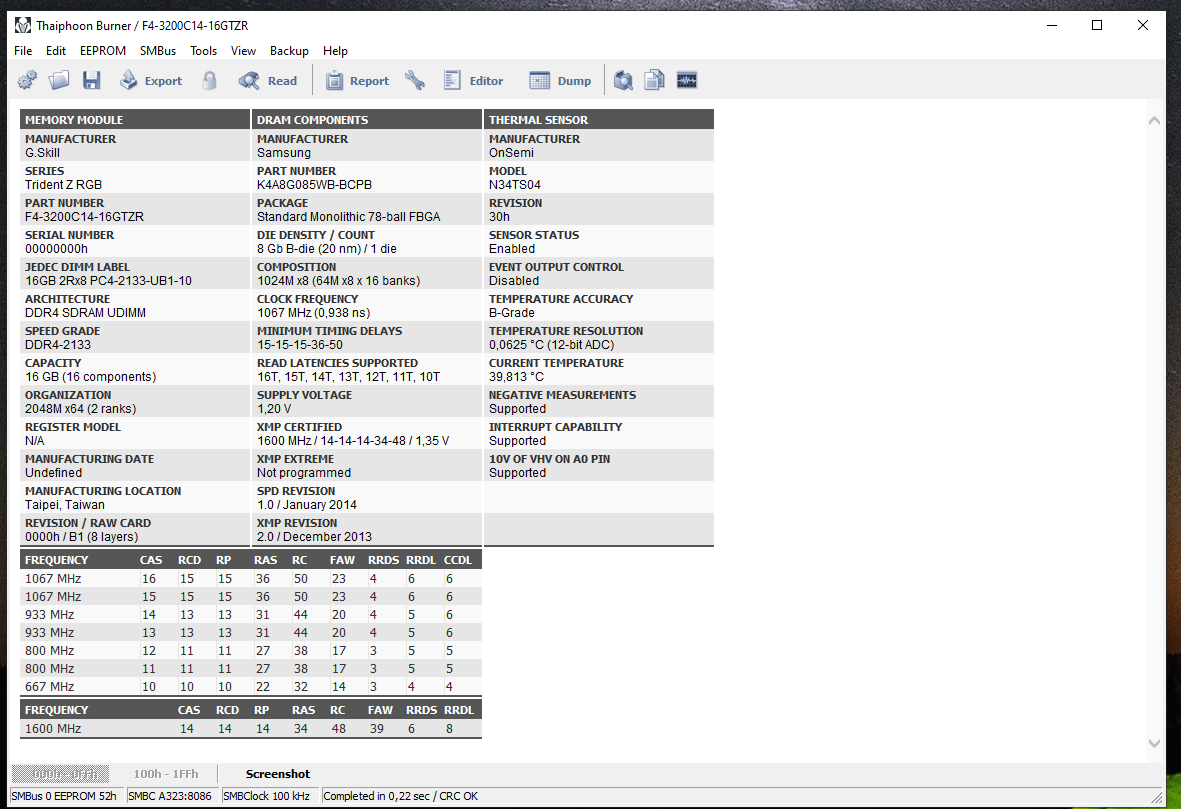Click the 667 MHz frequency row
This screenshot has height=809, width=1181.
251,686
